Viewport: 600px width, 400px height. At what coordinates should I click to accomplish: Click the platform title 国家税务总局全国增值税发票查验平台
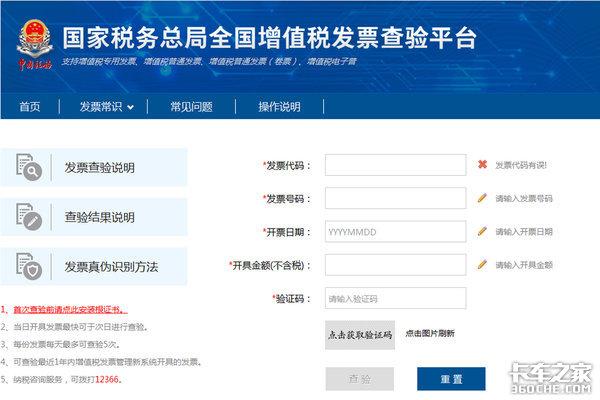coord(270,38)
